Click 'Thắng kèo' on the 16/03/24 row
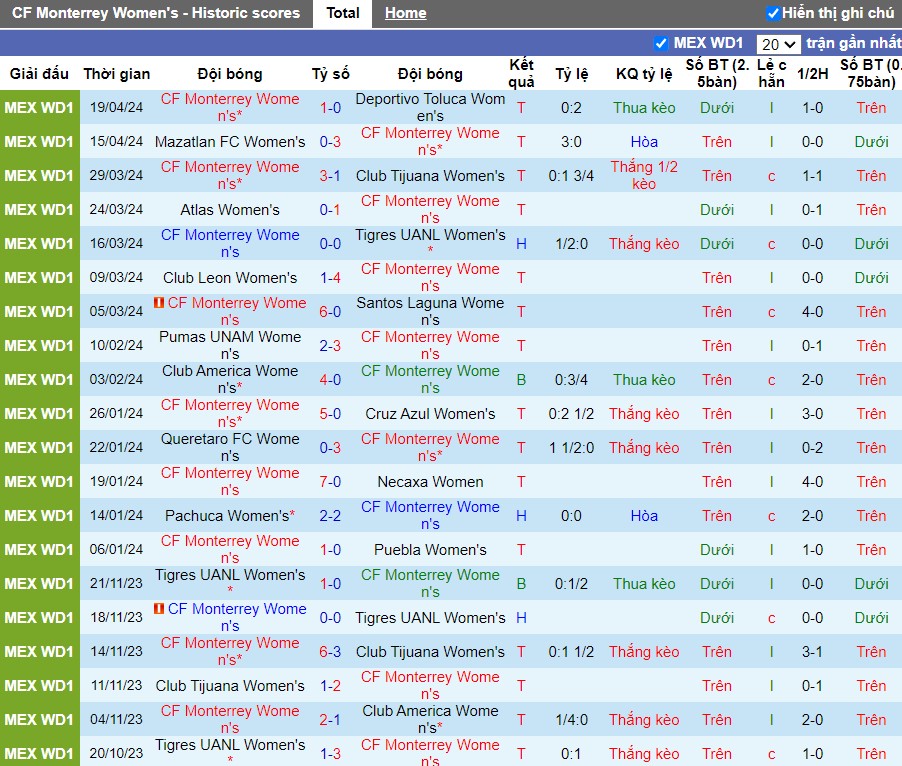 click(644, 243)
